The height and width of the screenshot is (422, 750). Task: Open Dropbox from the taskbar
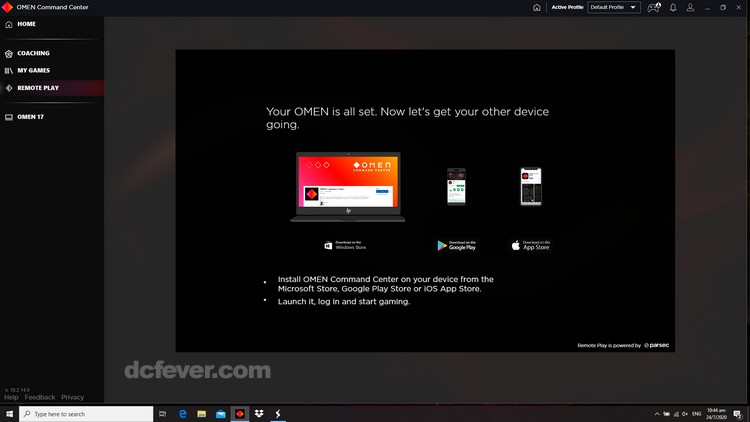pos(259,414)
